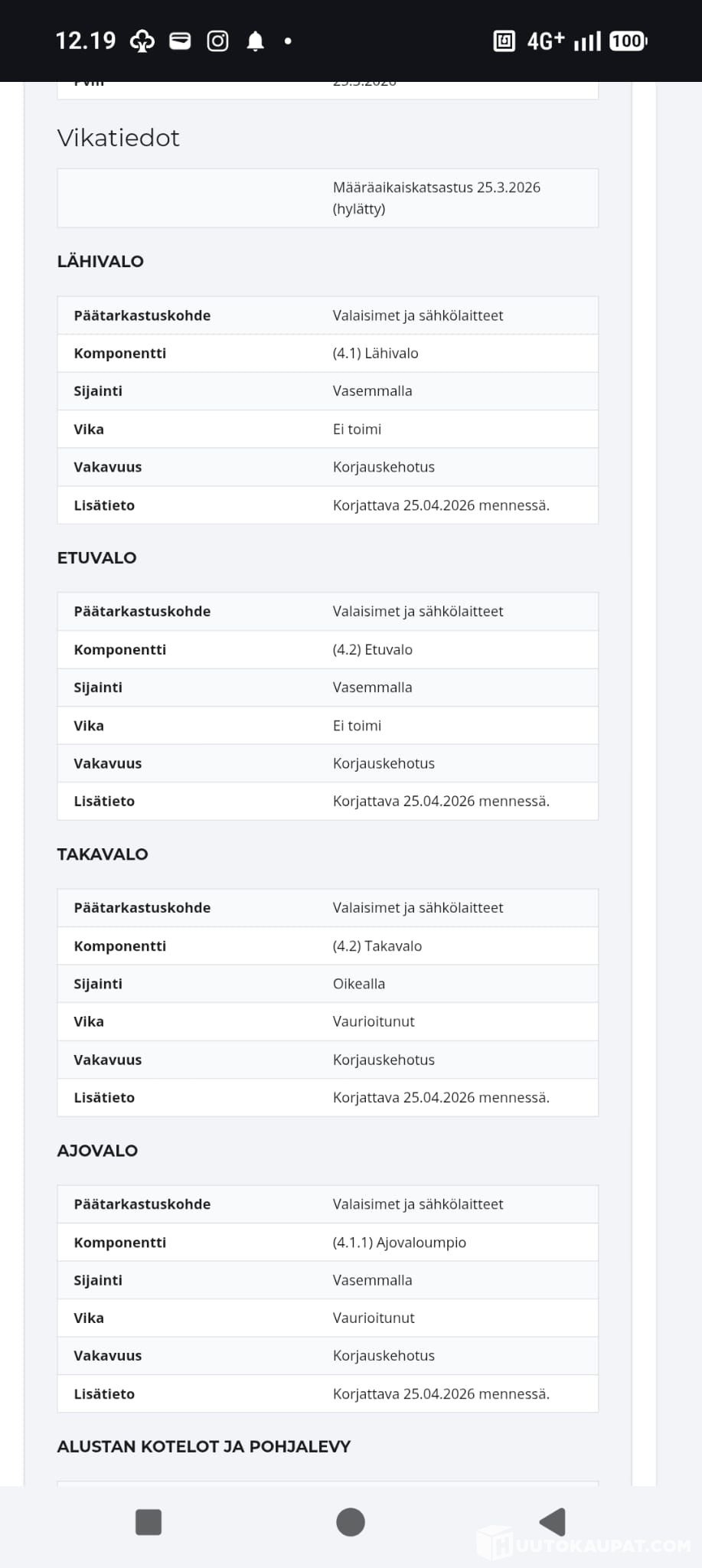Tap the NFC icon in status bar

tap(504, 41)
